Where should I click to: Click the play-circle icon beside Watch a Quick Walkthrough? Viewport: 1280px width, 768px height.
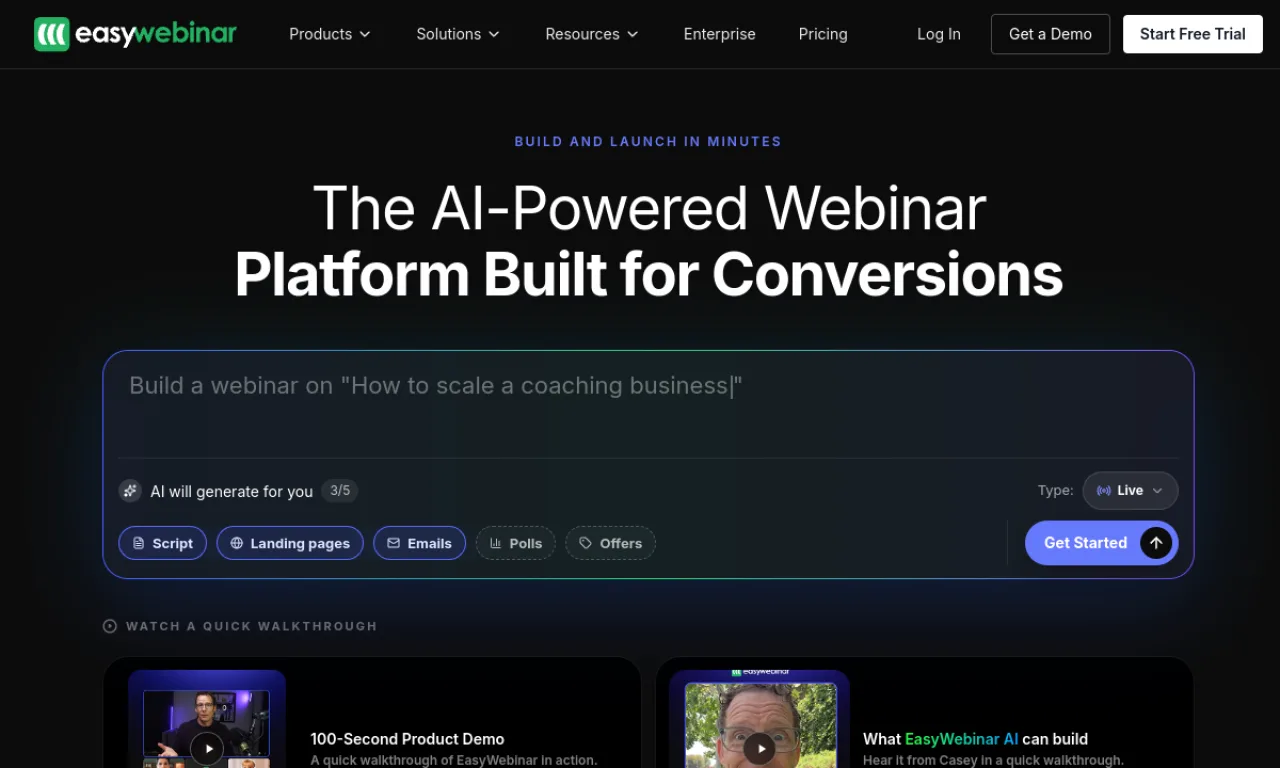point(110,626)
